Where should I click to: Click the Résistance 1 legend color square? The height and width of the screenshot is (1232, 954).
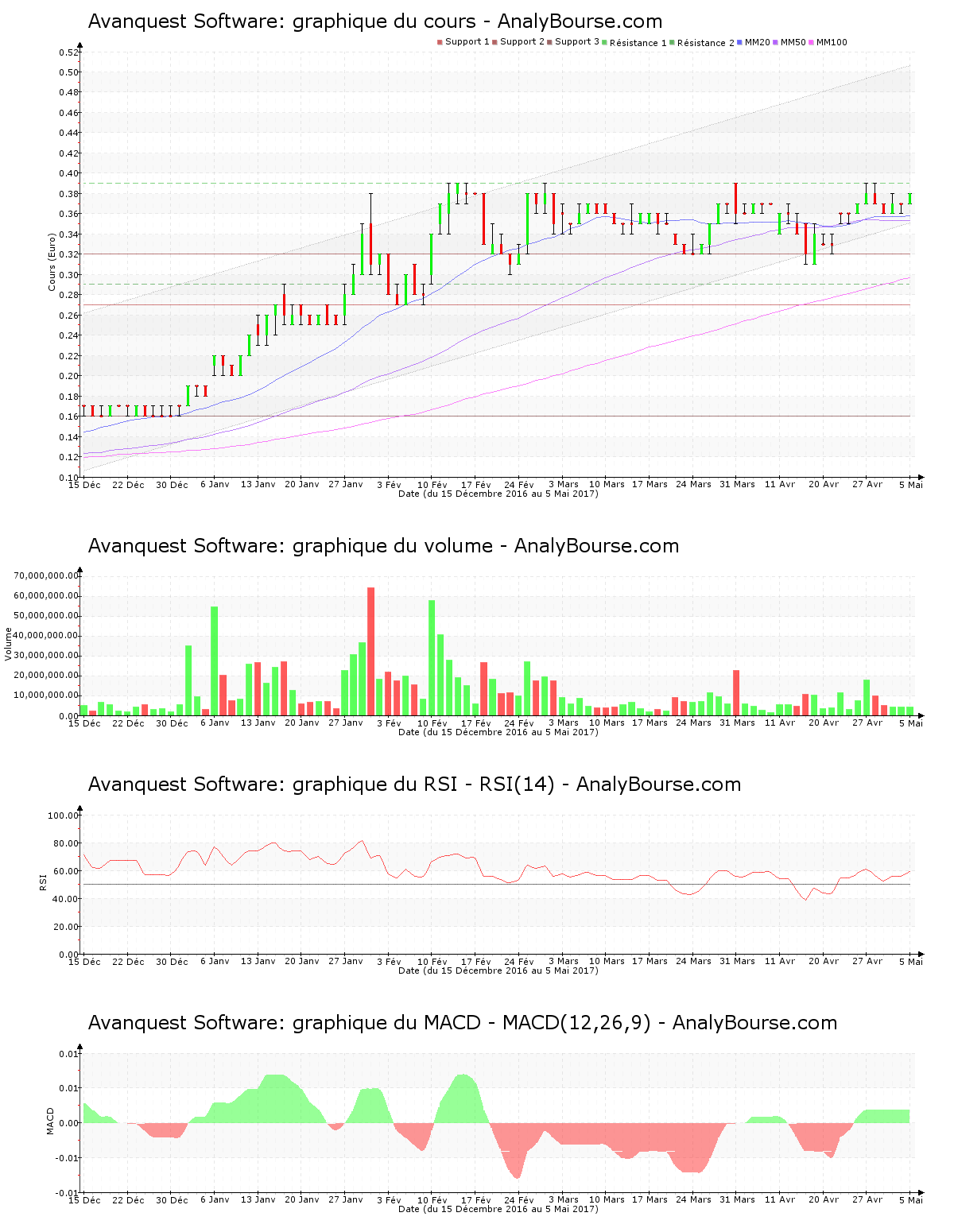pos(605,42)
